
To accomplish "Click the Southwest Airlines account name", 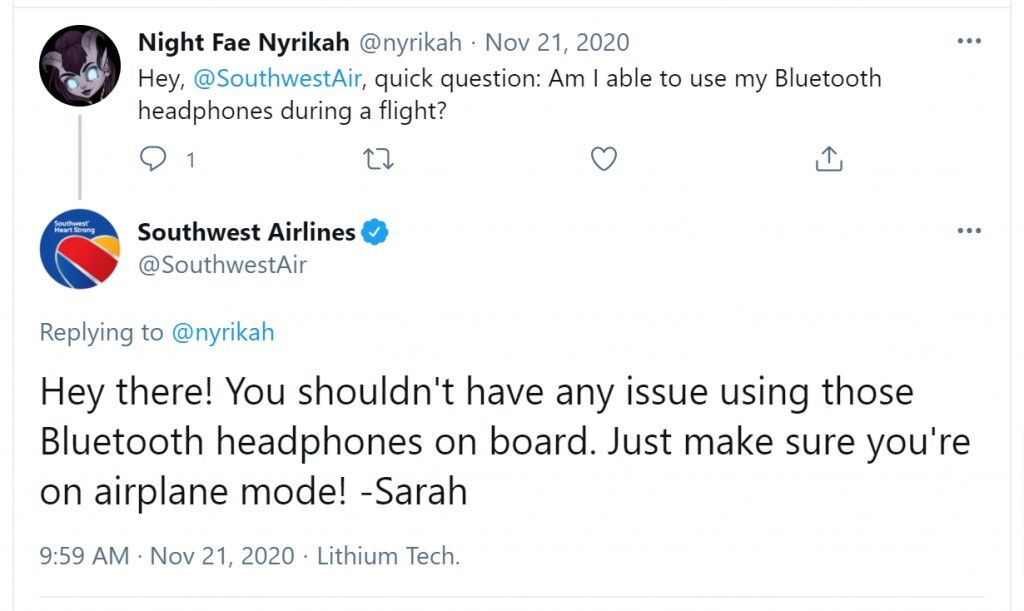I will click(x=246, y=232).
